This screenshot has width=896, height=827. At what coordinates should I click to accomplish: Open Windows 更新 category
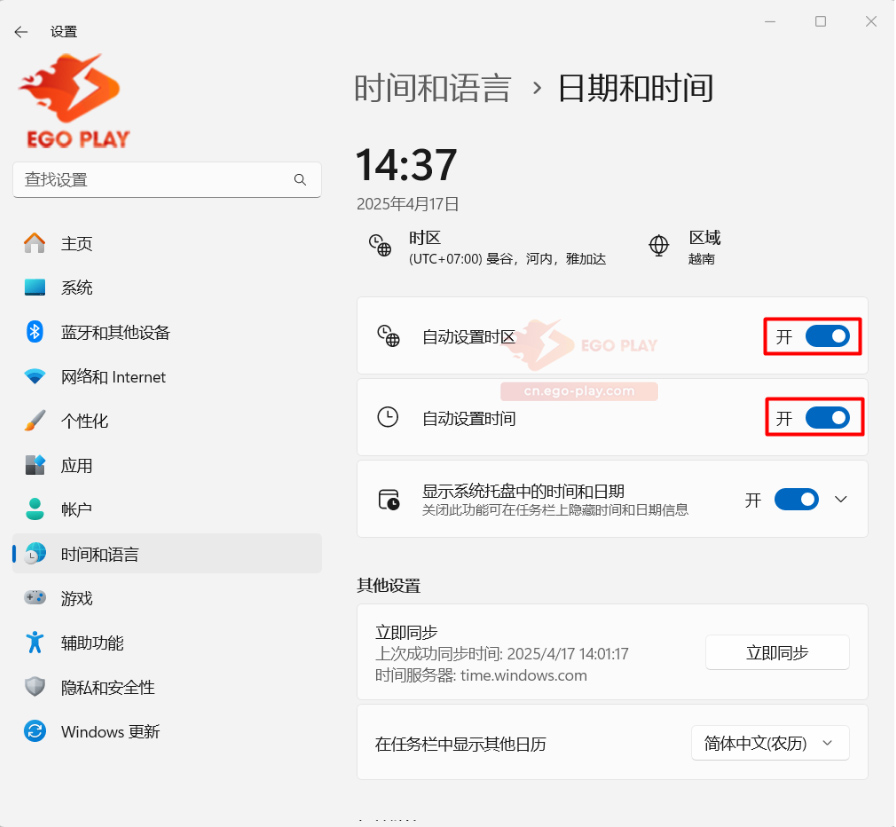coord(167,732)
